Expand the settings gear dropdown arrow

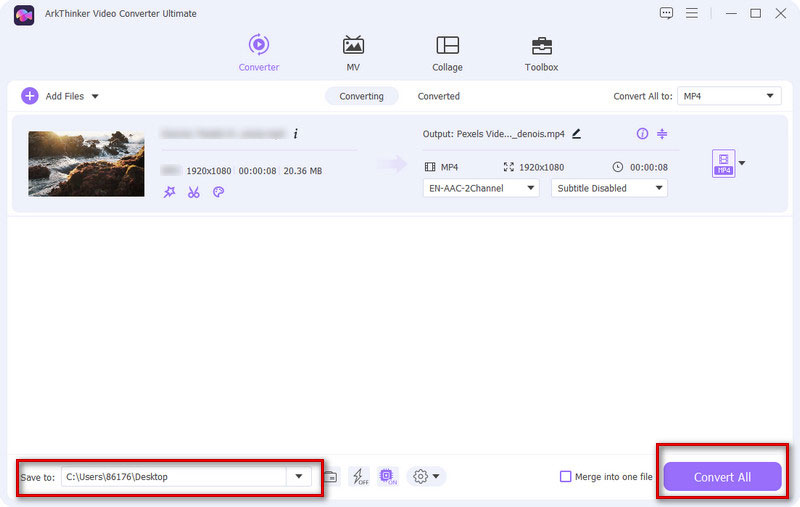436,476
